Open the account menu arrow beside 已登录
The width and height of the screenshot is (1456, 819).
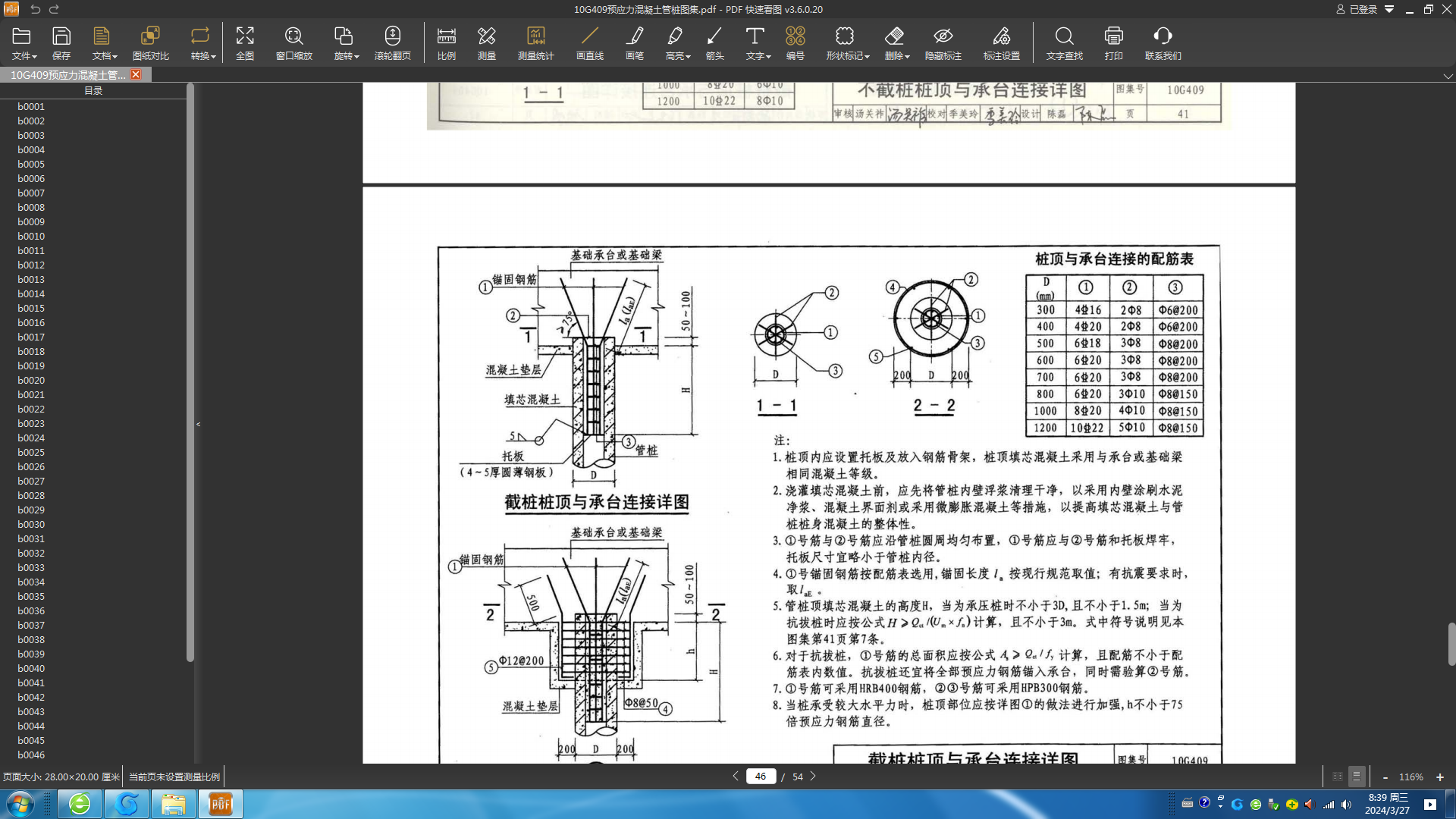tap(1389, 9)
